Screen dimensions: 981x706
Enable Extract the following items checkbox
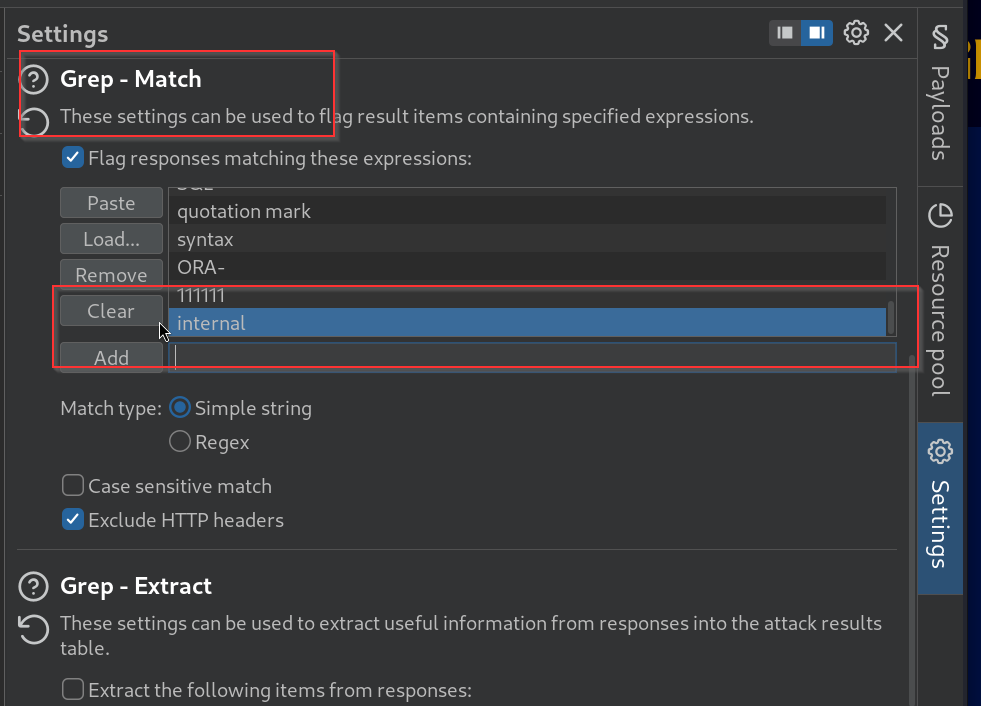[x=72, y=690]
